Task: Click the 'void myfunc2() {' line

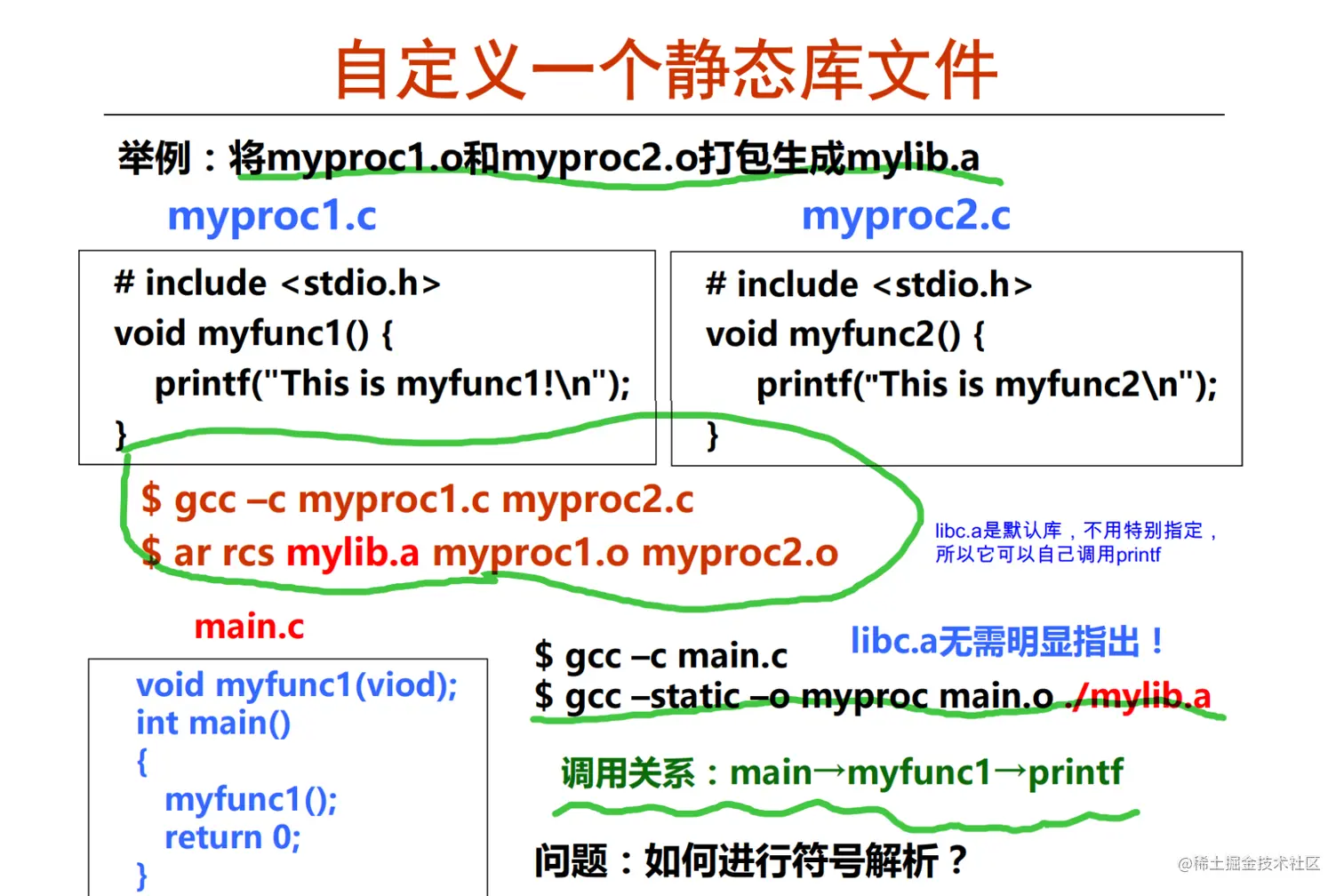Action: 845,335
